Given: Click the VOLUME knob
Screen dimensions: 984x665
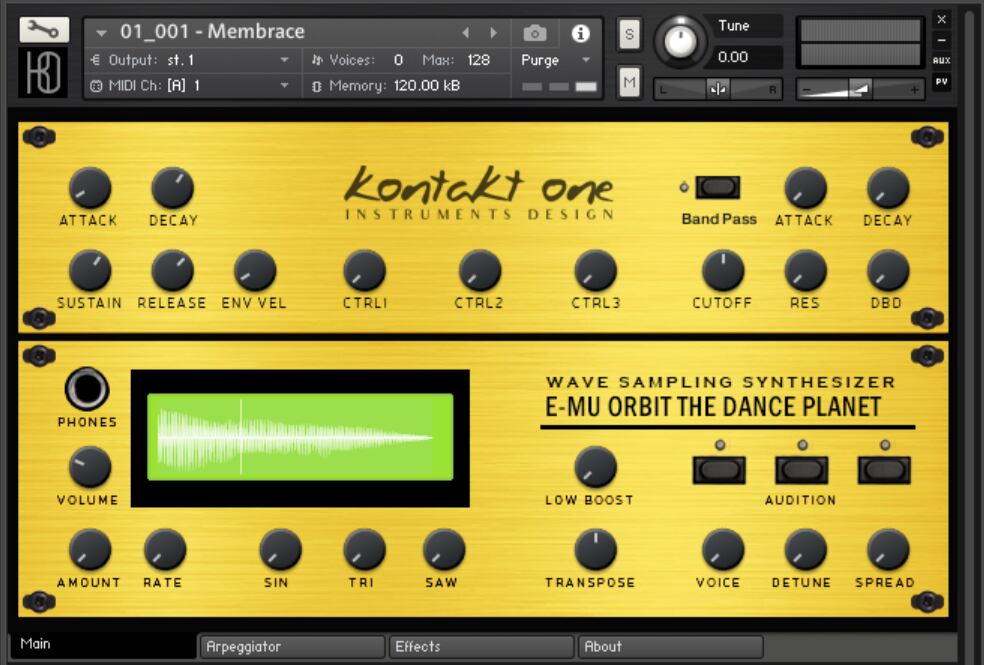Looking at the screenshot, I should 90,467.
